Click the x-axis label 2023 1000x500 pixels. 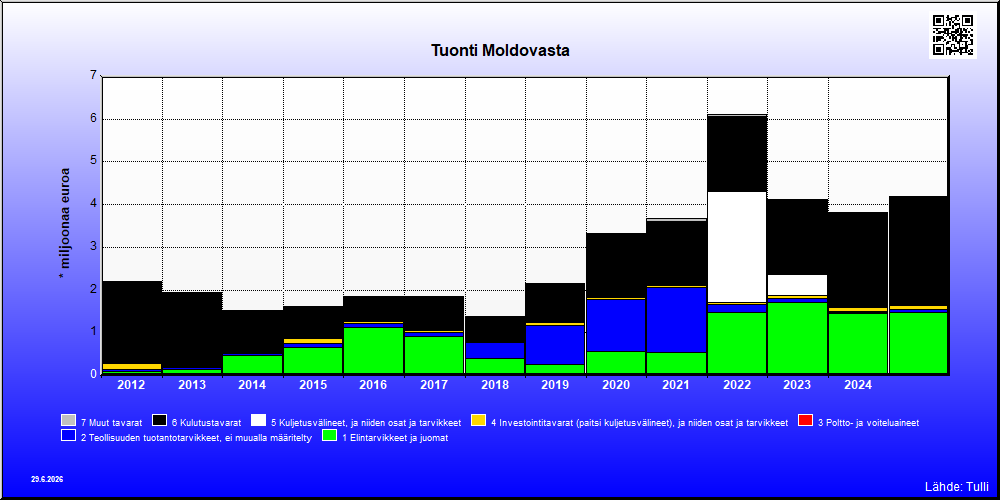pyautogui.click(x=797, y=385)
